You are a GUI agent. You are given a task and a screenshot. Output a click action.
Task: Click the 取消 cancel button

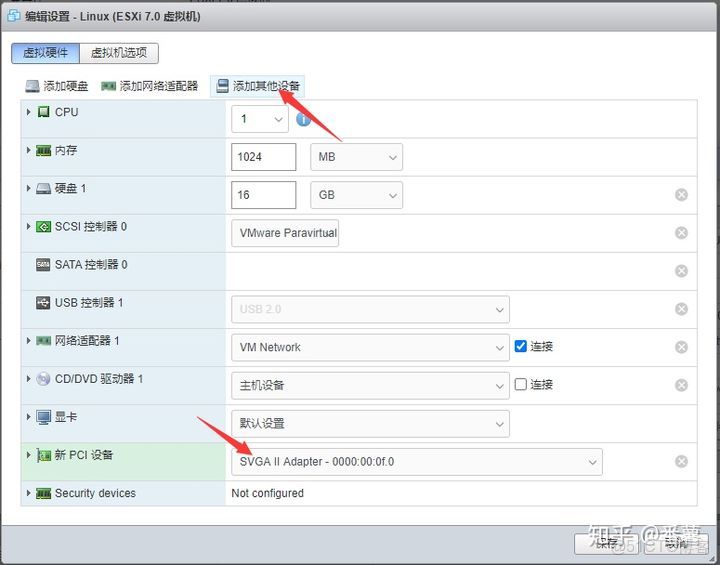[x=675, y=544]
